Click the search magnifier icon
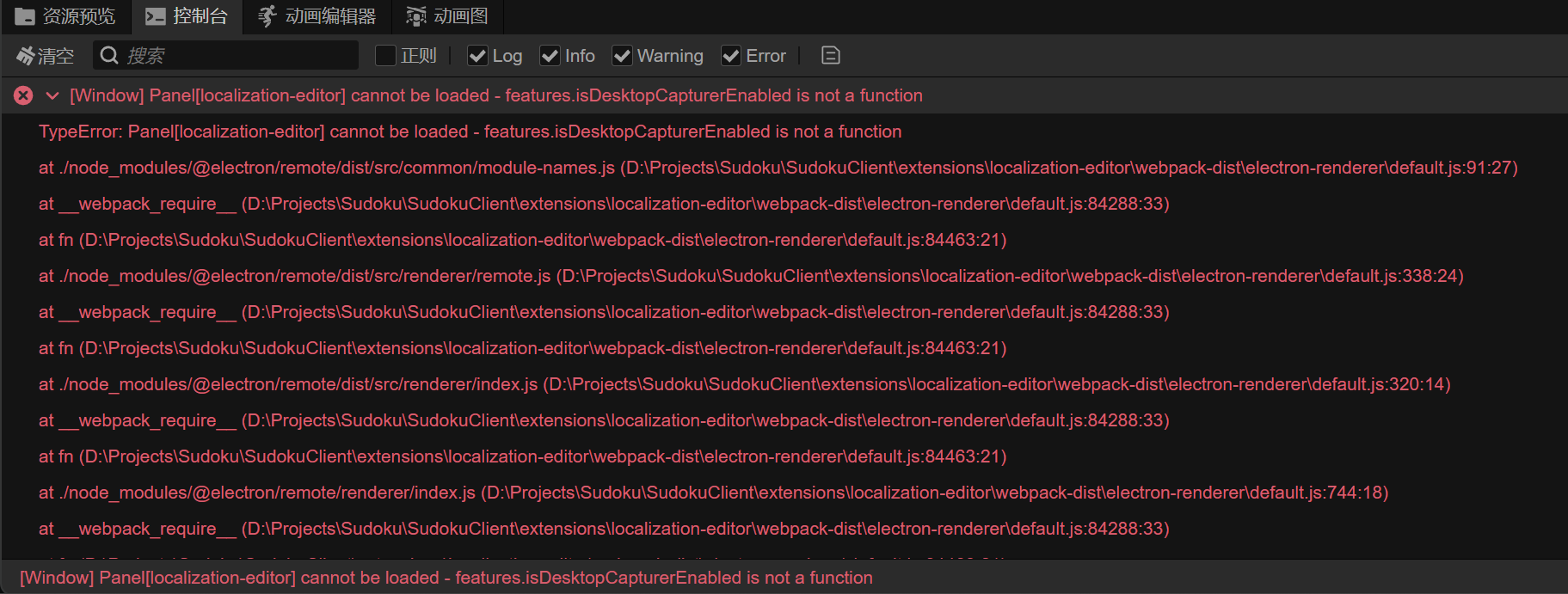1568x594 pixels. (109, 56)
